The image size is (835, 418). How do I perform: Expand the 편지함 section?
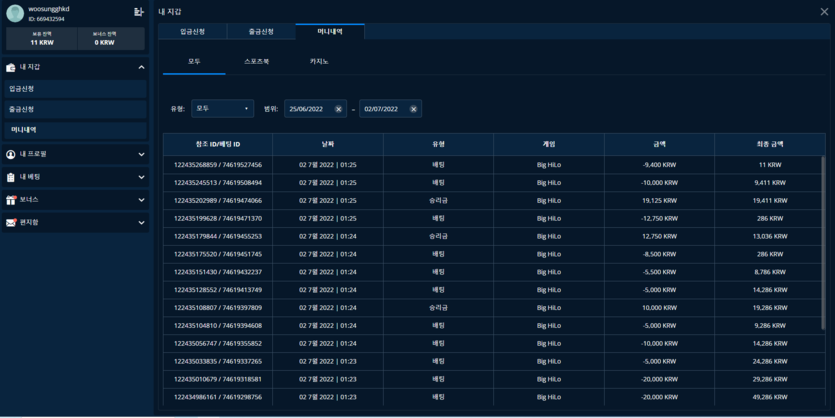point(141,223)
